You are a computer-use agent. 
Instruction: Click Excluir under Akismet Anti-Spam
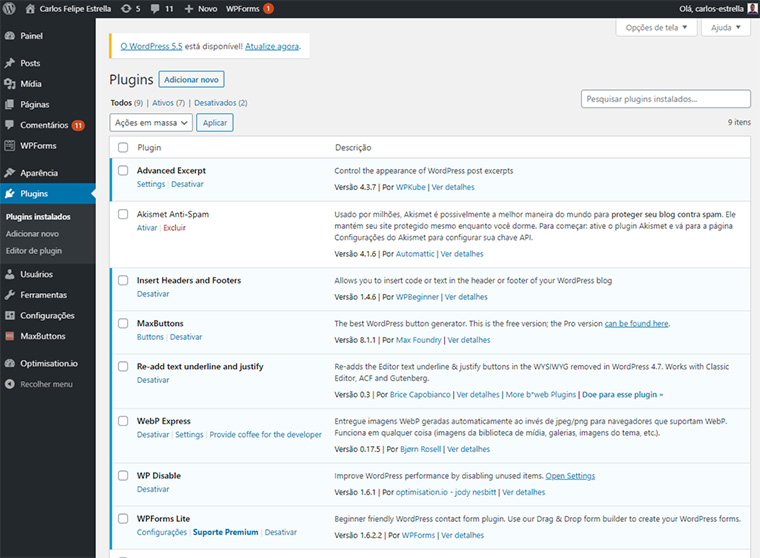(x=174, y=228)
